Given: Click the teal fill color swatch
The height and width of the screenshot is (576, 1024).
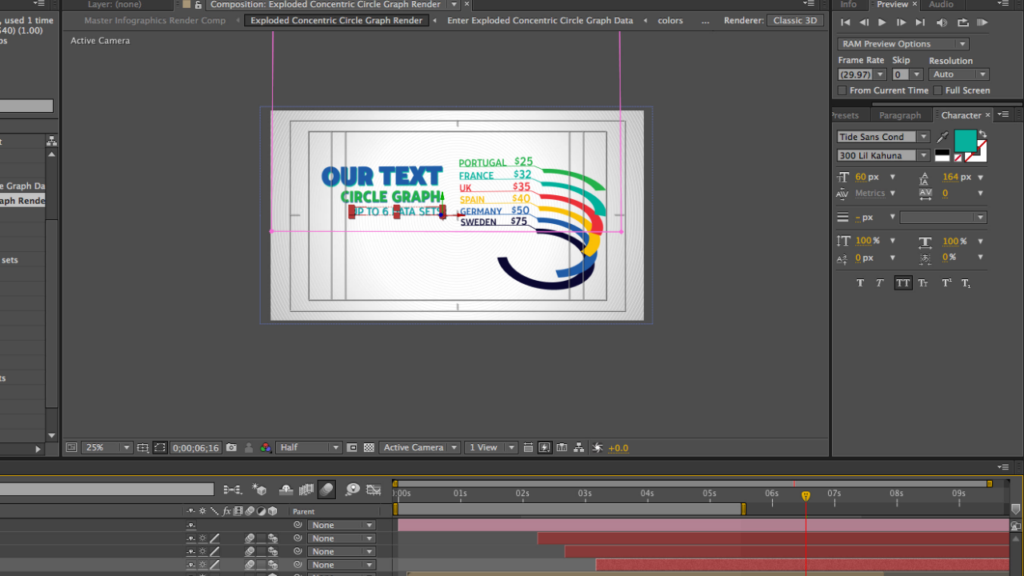Looking at the screenshot, I should point(965,140).
